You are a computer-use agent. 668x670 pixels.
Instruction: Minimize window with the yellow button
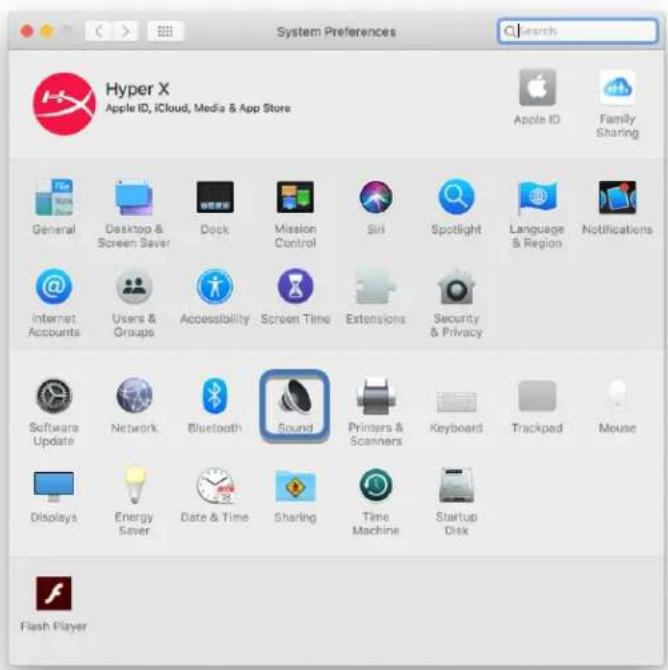pos(47,31)
